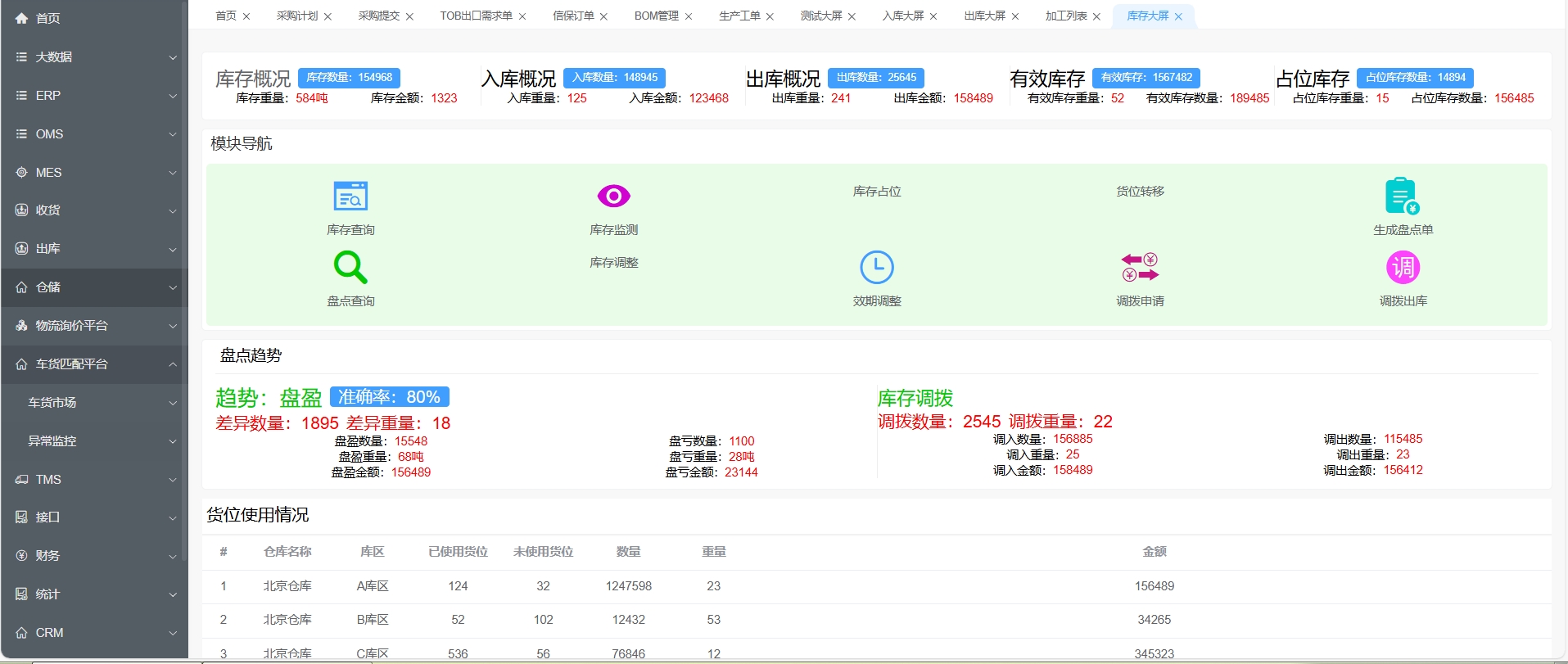Viewport: 1568px width, 664px height.
Task: Select the A库区 cell in row 1
Action: [373, 586]
